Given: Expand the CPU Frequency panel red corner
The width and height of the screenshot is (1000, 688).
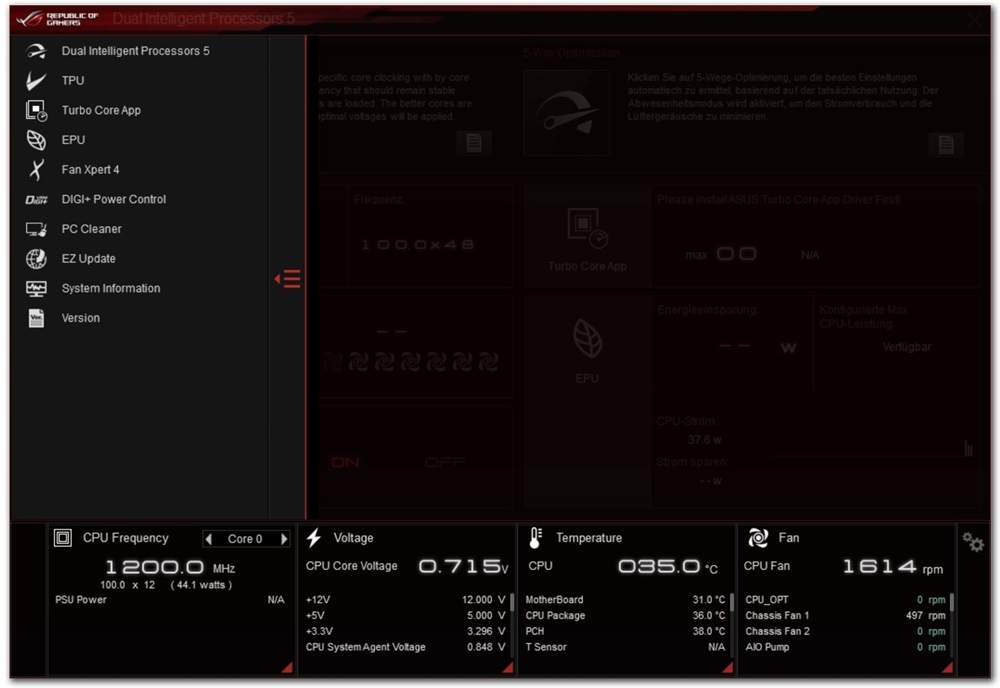Looking at the screenshot, I should (288, 667).
